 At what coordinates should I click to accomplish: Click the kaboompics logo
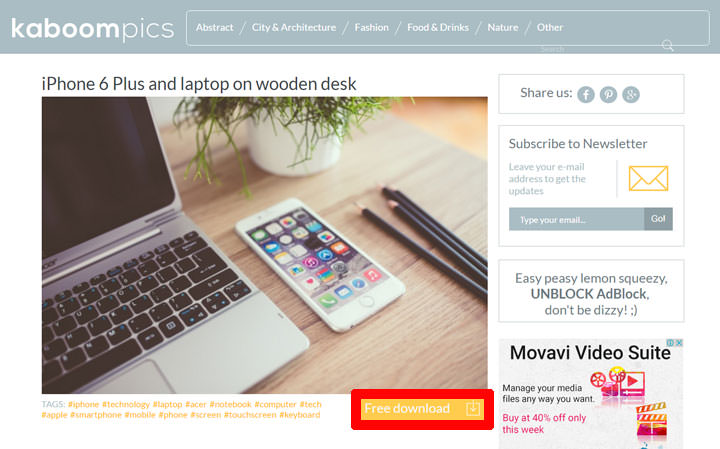[x=92, y=28]
